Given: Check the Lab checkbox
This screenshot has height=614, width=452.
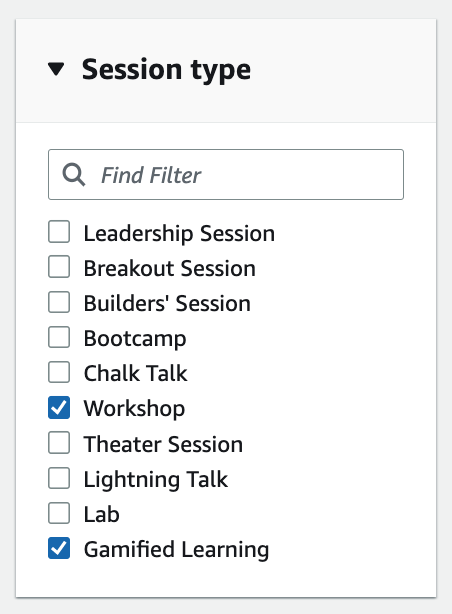Looking at the screenshot, I should 59,513.
